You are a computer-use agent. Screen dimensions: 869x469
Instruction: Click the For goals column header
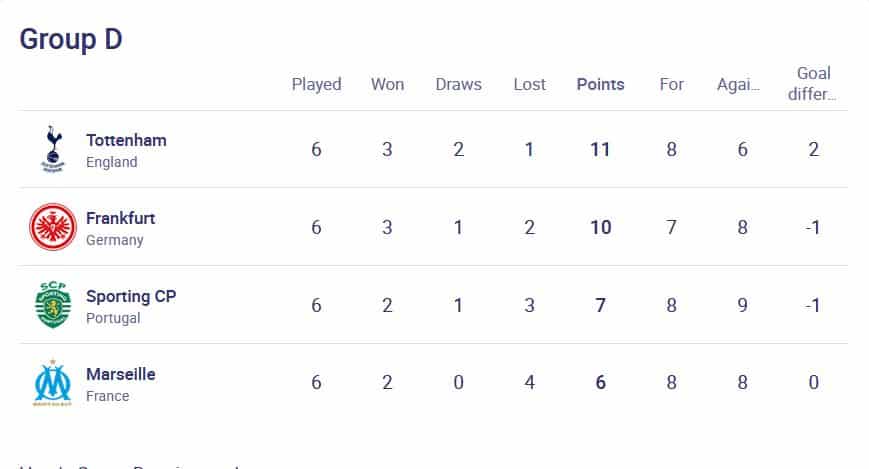click(671, 84)
